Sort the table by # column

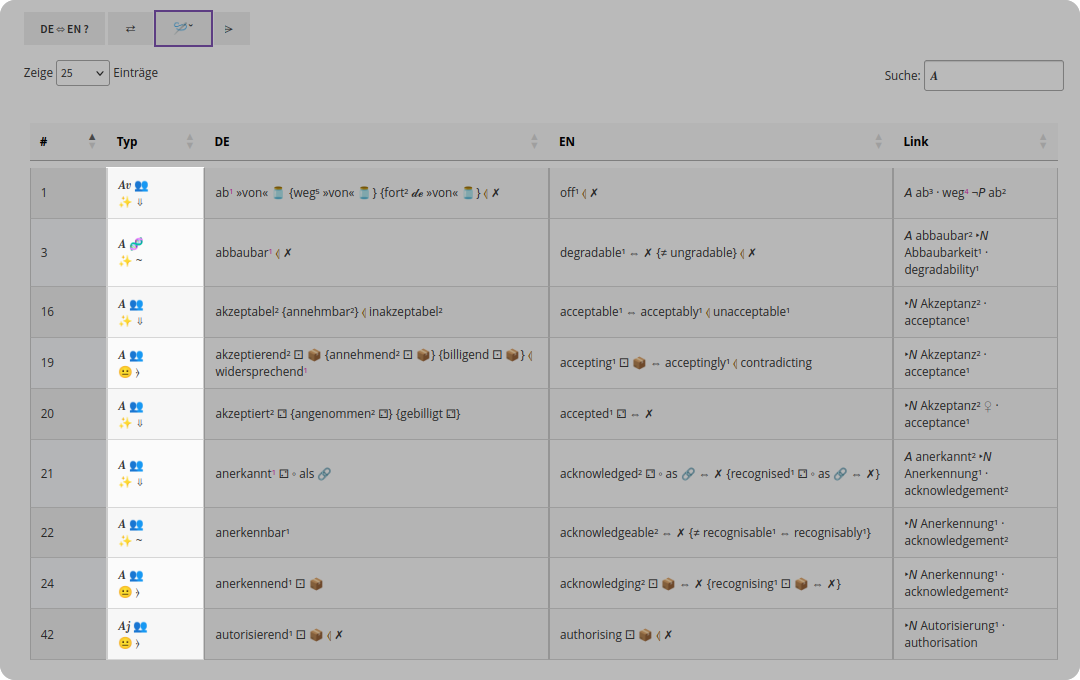pyautogui.click(x=68, y=141)
